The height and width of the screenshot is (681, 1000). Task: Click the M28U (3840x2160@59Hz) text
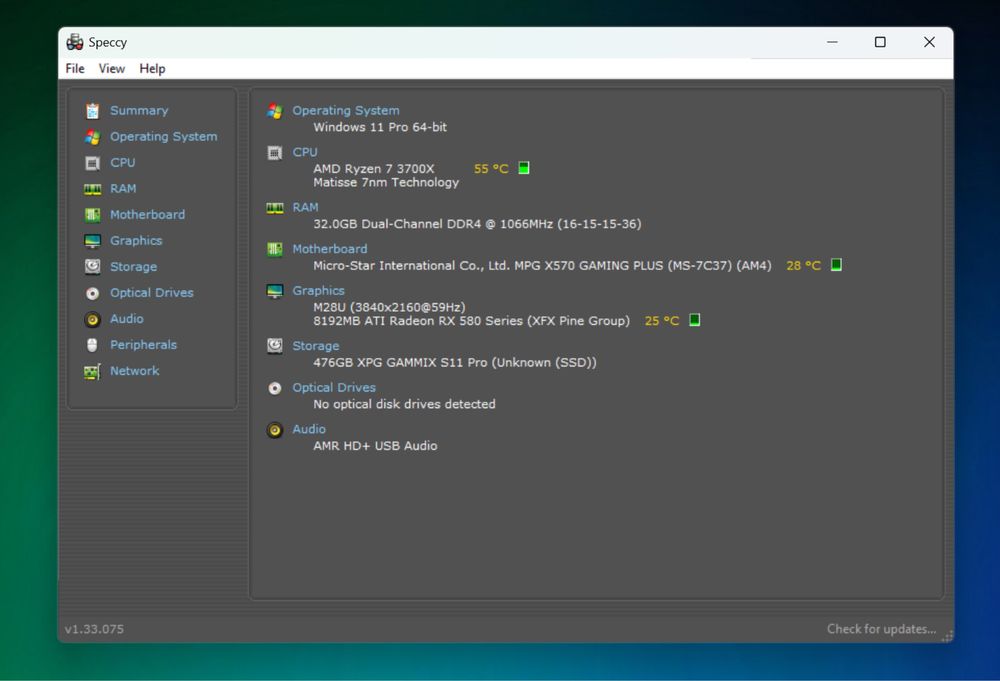point(389,307)
